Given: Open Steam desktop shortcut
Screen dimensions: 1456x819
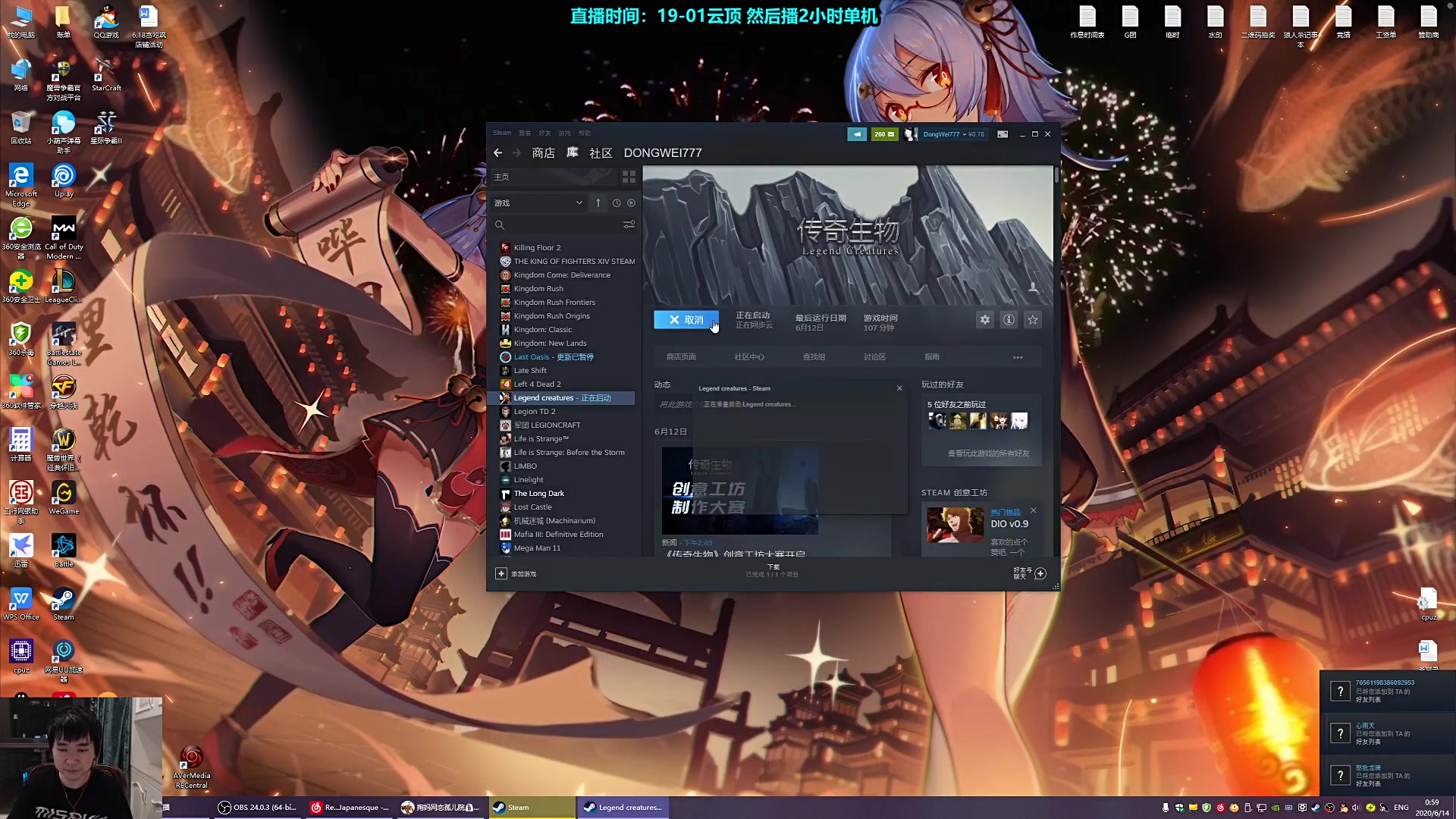Looking at the screenshot, I should (64, 604).
